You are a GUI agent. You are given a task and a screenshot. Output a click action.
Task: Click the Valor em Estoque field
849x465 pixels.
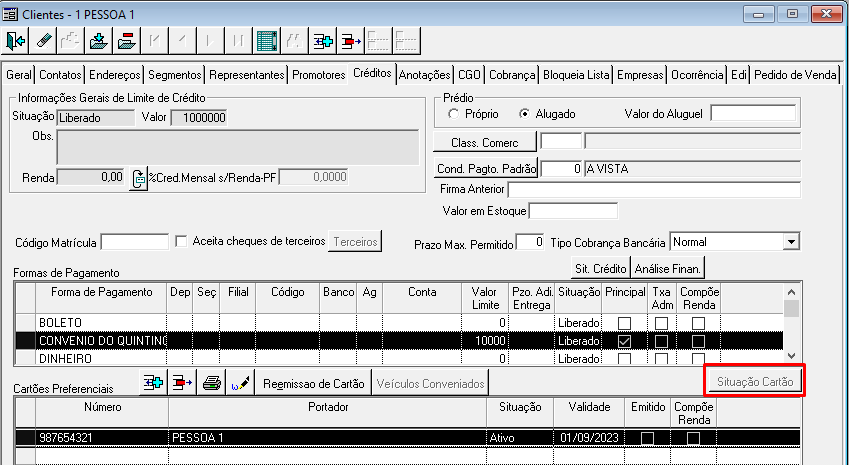573,211
